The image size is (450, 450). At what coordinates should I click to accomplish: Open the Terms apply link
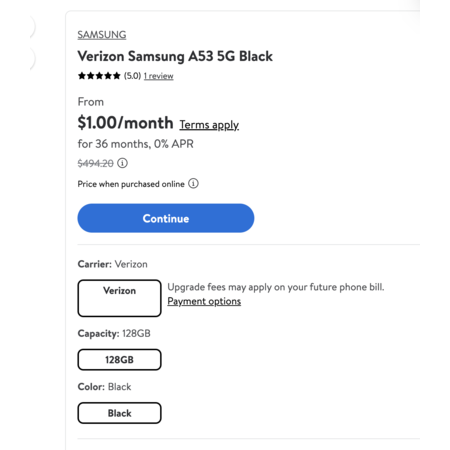coord(209,125)
